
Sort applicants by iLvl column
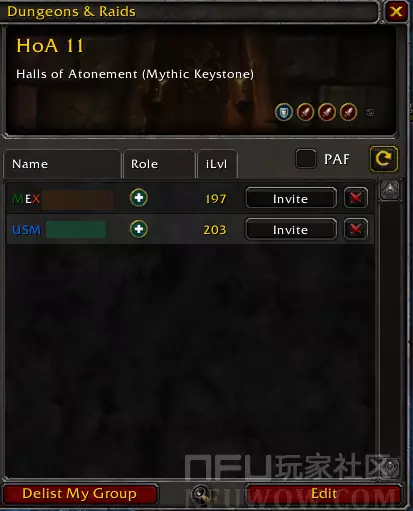tap(217, 164)
